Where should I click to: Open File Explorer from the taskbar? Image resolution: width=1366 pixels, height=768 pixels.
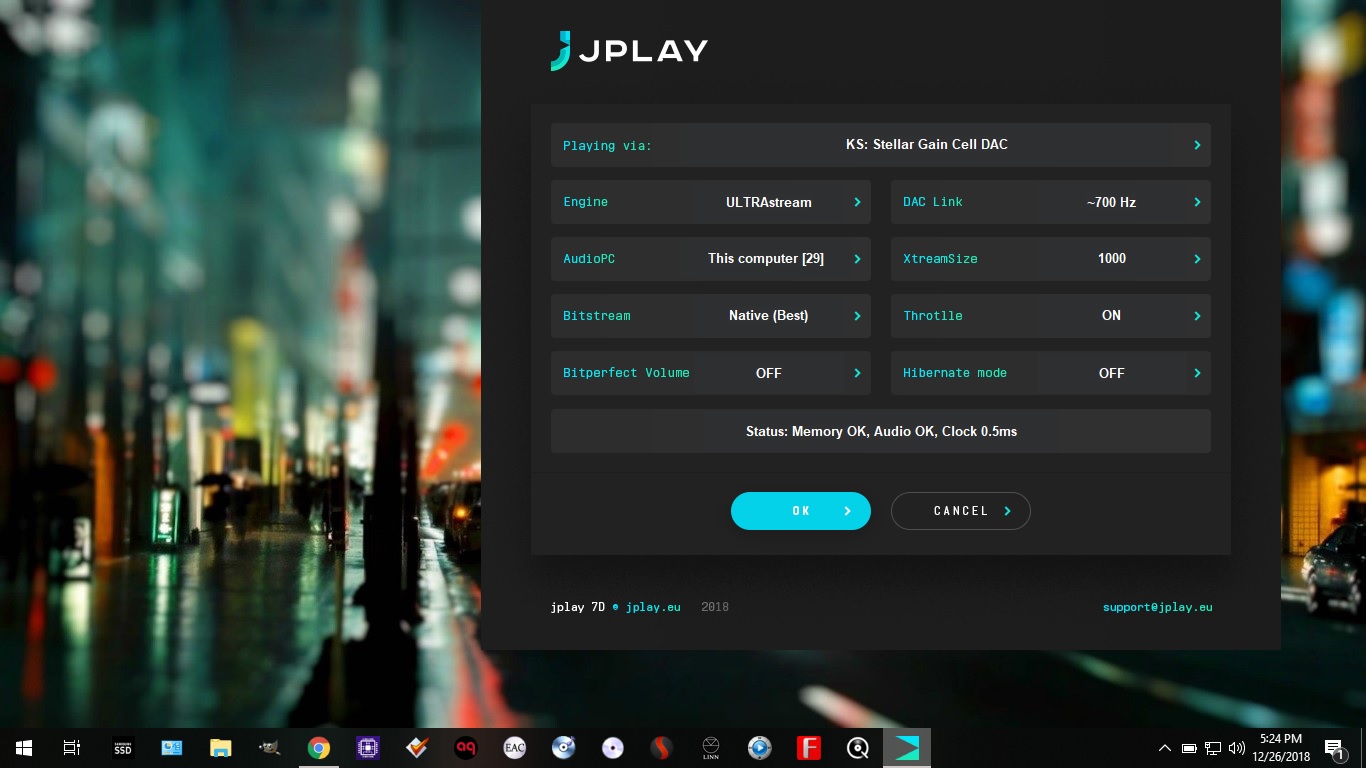coord(220,747)
